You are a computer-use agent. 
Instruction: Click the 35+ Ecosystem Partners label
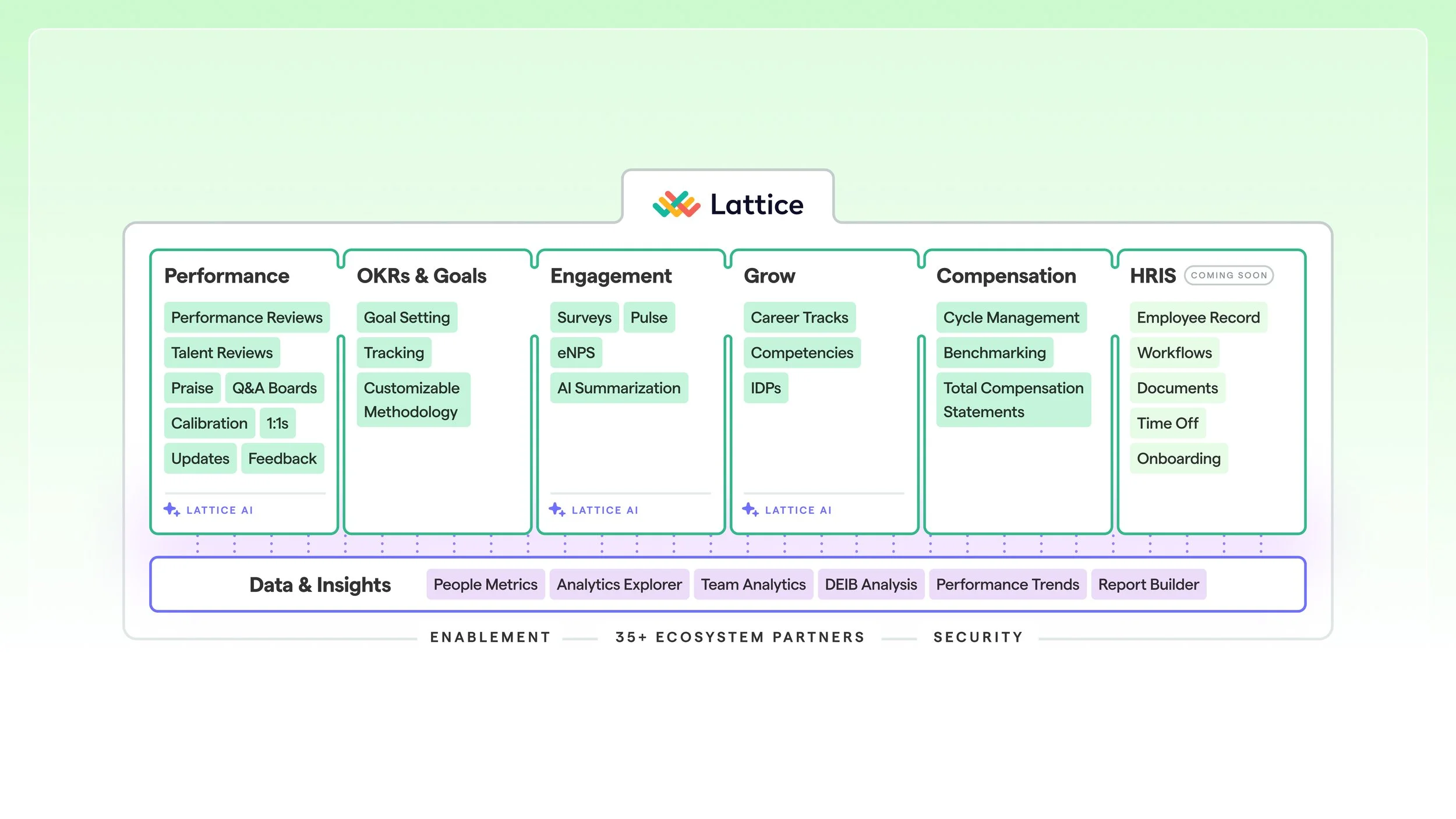pyautogui.click(x=740, y=637)
